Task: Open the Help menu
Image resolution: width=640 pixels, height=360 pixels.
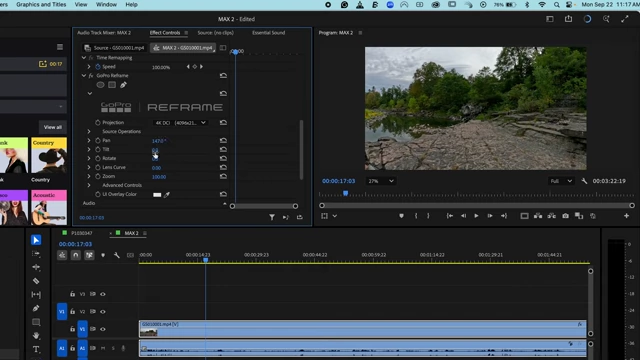Action: pyautogui.click(x=131, y=4)
